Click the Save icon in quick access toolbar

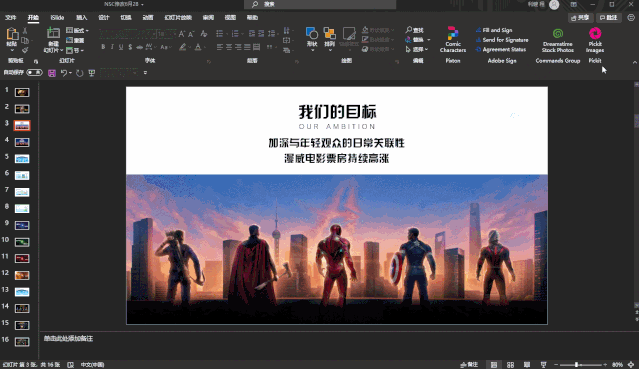point(52,73)
